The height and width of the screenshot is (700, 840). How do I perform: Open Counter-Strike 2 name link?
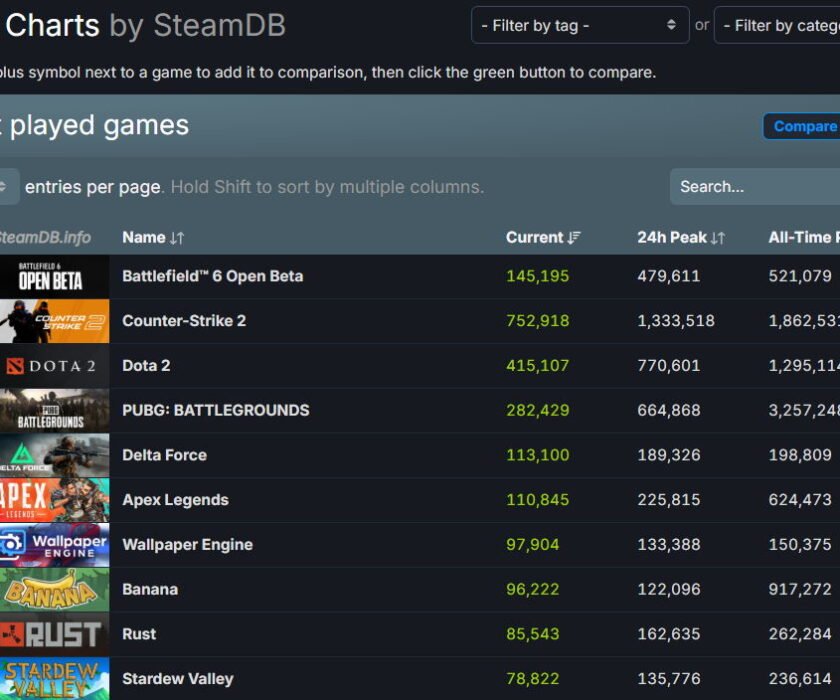point(184,320)
